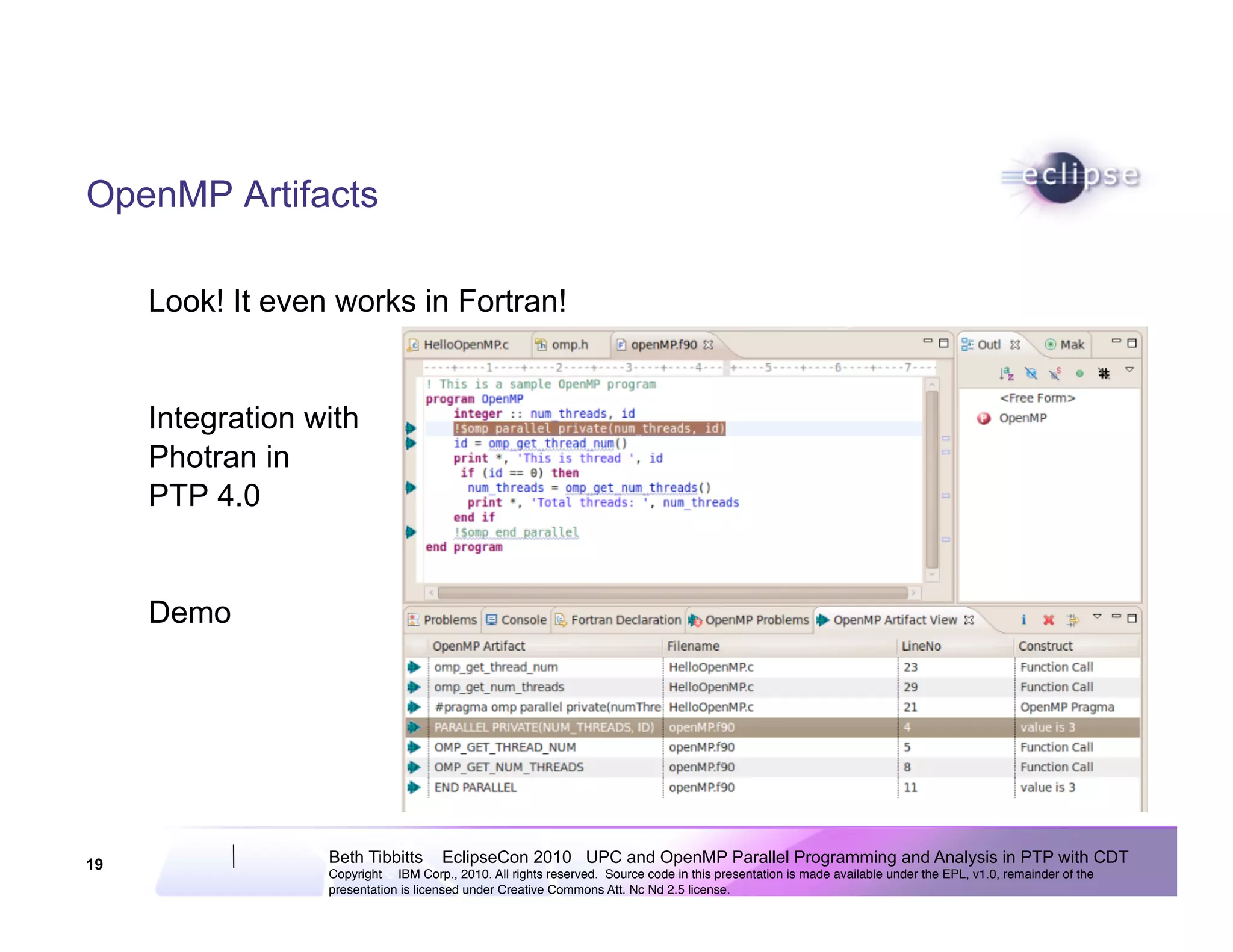Screen dimensions: 1233x952
Task: Click the highlighted !$omp parallel private code line
Action: click(589, 428)
